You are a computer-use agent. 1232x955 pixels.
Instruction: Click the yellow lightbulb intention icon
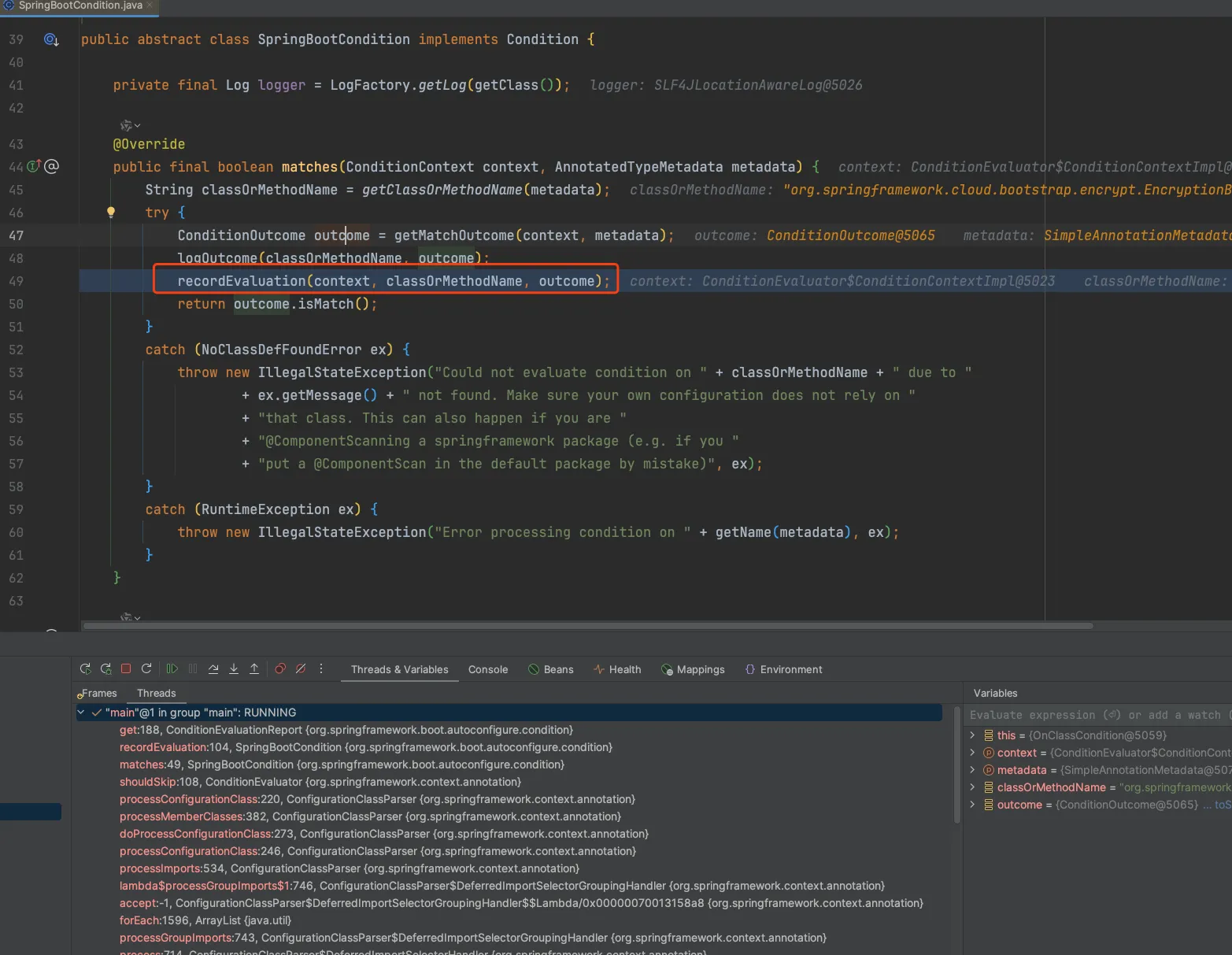(x=111, y=212)
